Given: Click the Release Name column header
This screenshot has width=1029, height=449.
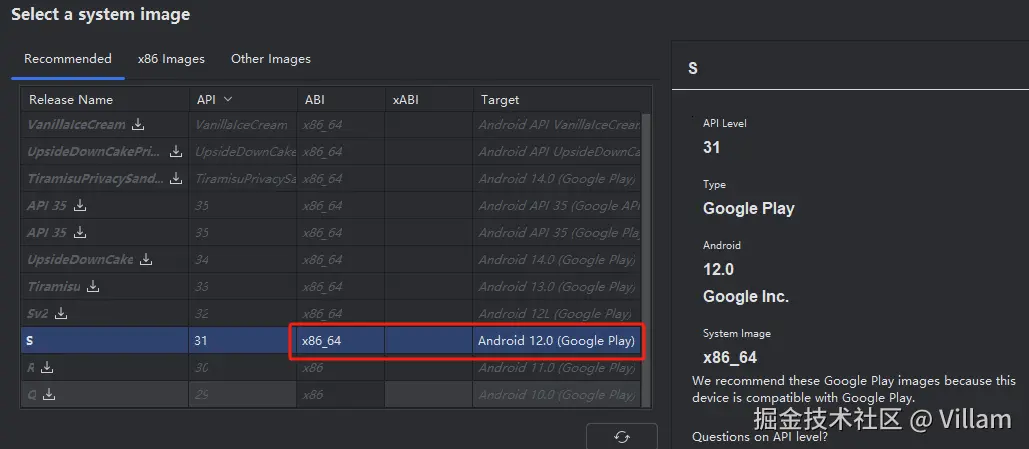Looking at the screenshot, I should coord(71,99).
